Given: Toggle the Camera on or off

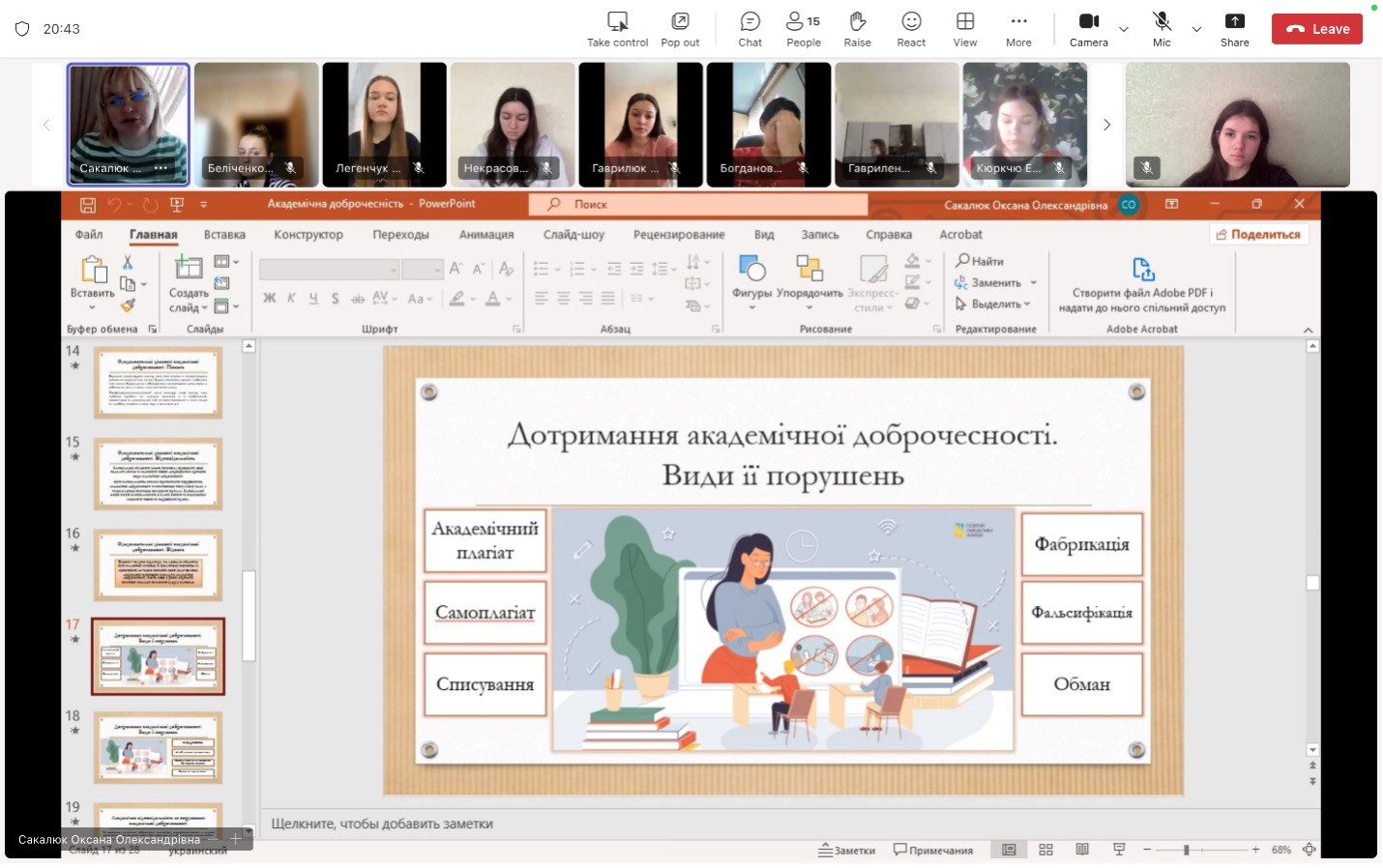Looking at the screenshot, I should click(1088, 29).
